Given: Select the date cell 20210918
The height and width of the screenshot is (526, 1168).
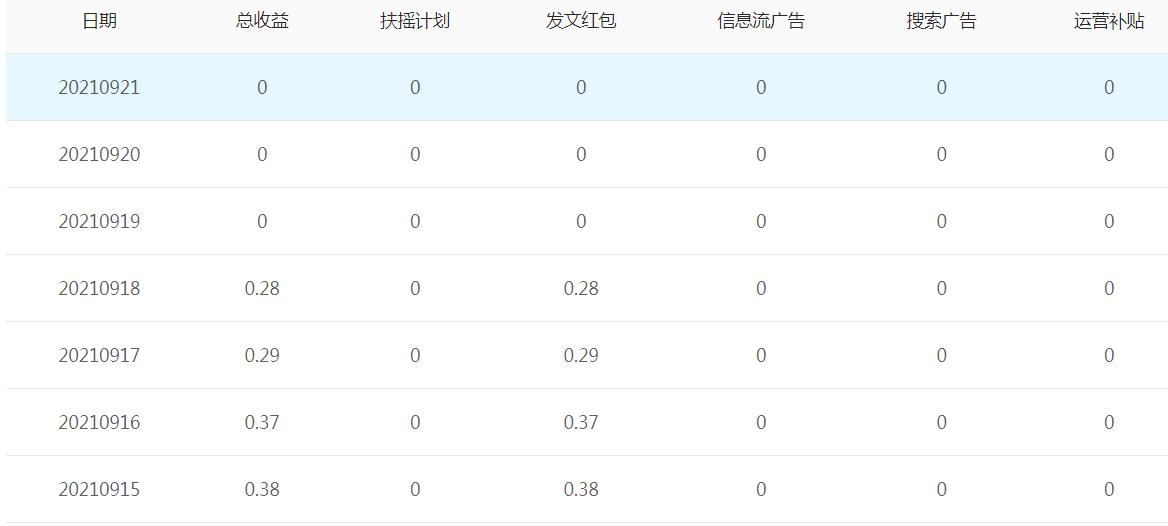Looking at the screenshot, I should coord(99,289).
